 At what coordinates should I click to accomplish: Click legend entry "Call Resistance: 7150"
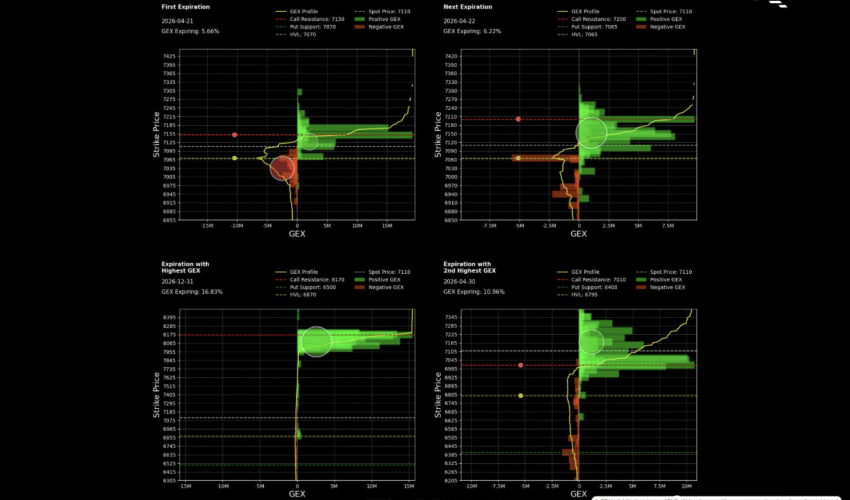tap(310, 19)
